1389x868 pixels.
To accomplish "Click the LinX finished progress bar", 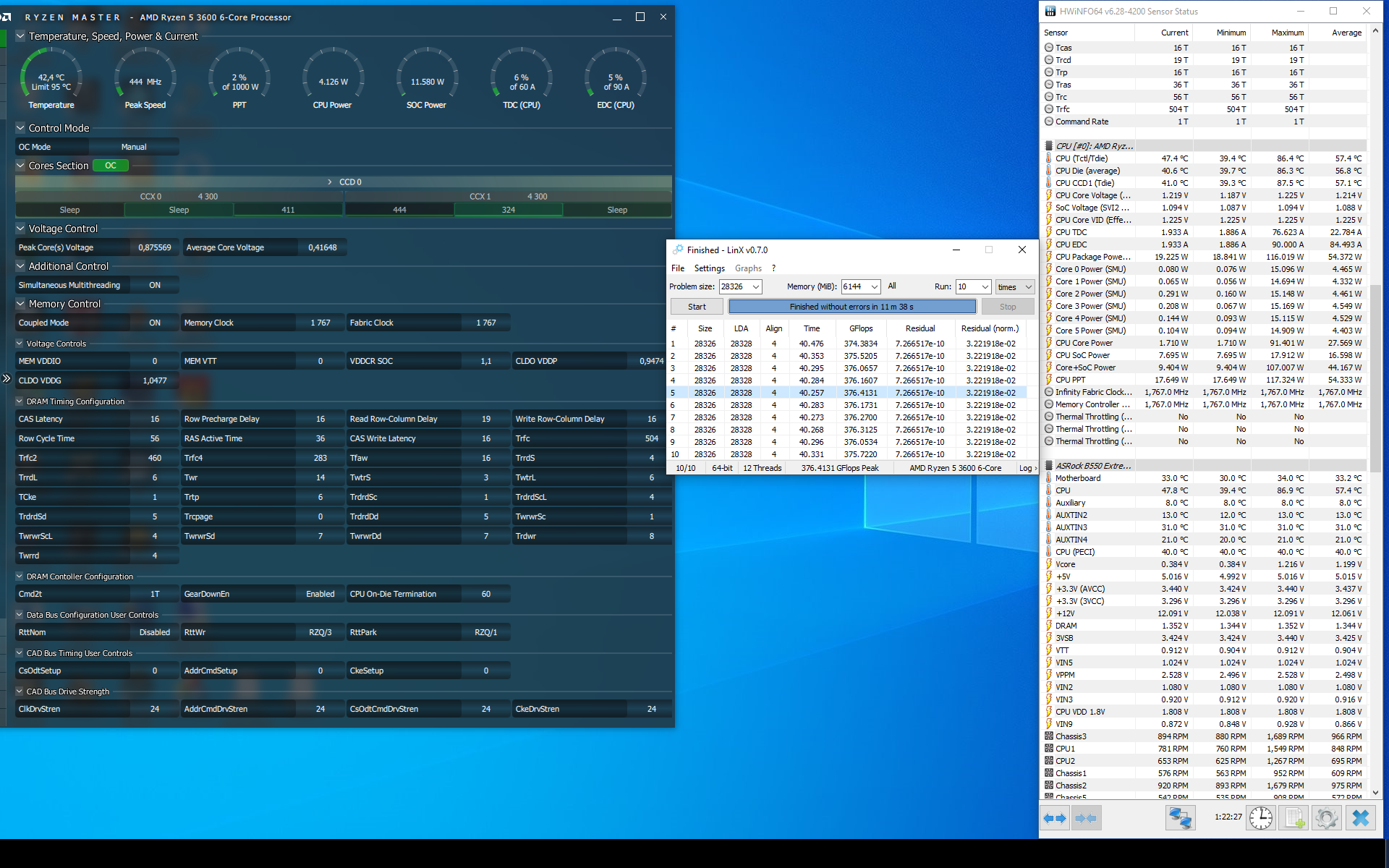I will click(851, 307).
